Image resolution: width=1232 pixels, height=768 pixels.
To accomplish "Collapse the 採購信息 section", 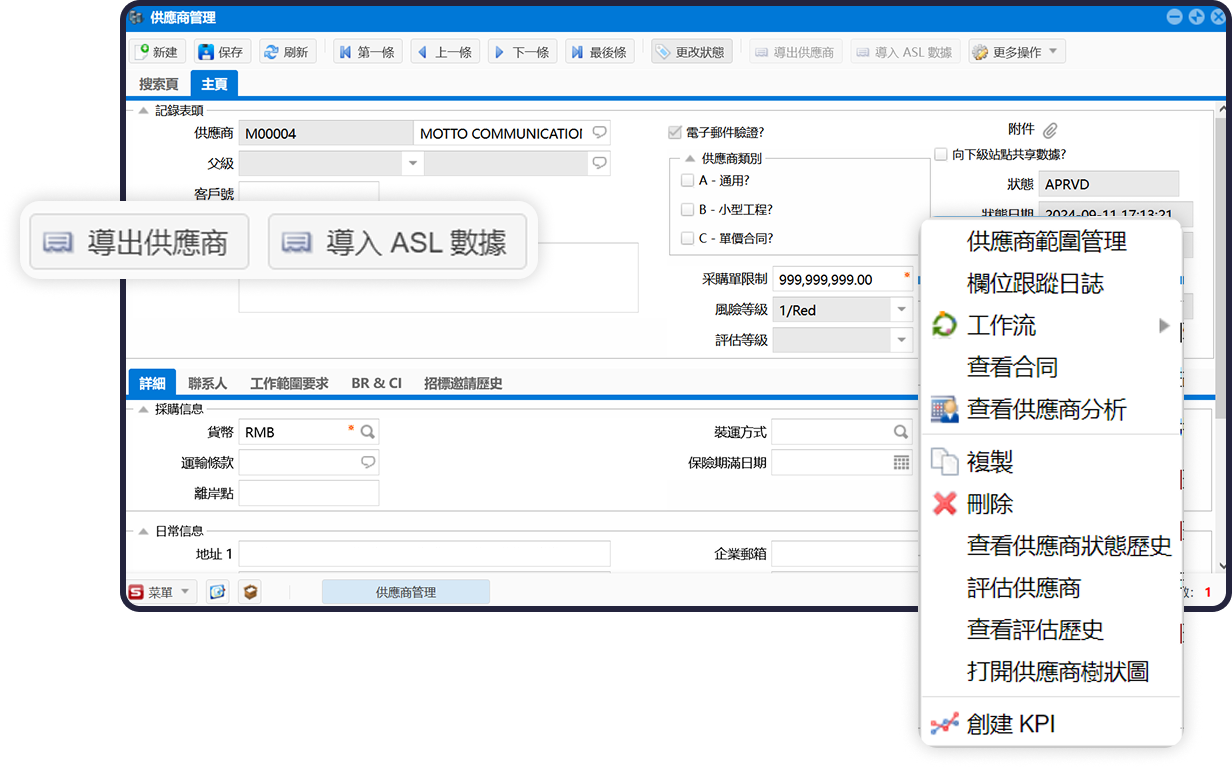I will tap(143, 408).
